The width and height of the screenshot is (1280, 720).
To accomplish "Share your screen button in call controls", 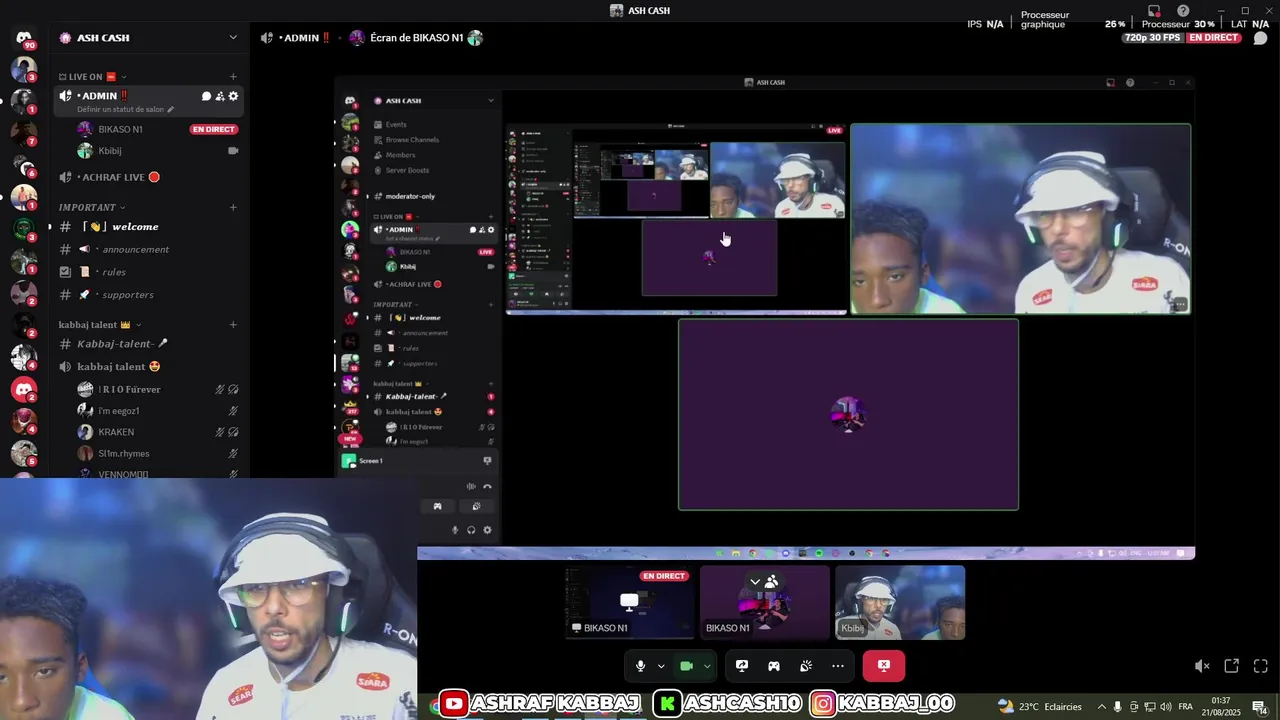I will pyautogui.click(x=742, y=666).
